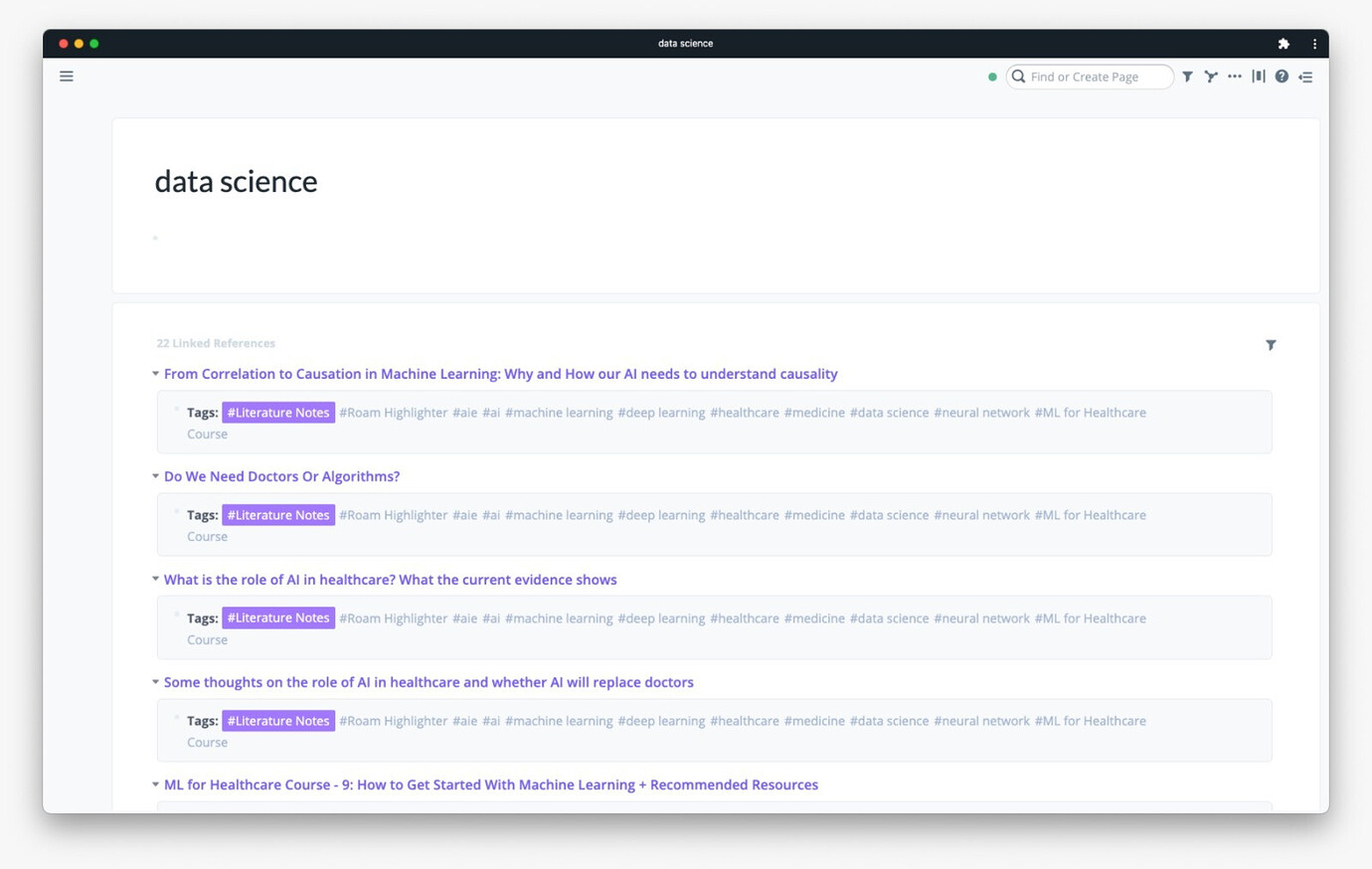Click the funnel icon next to Linked References
The height and width of the screenshot is (869, 1372).
(1271, 344)
